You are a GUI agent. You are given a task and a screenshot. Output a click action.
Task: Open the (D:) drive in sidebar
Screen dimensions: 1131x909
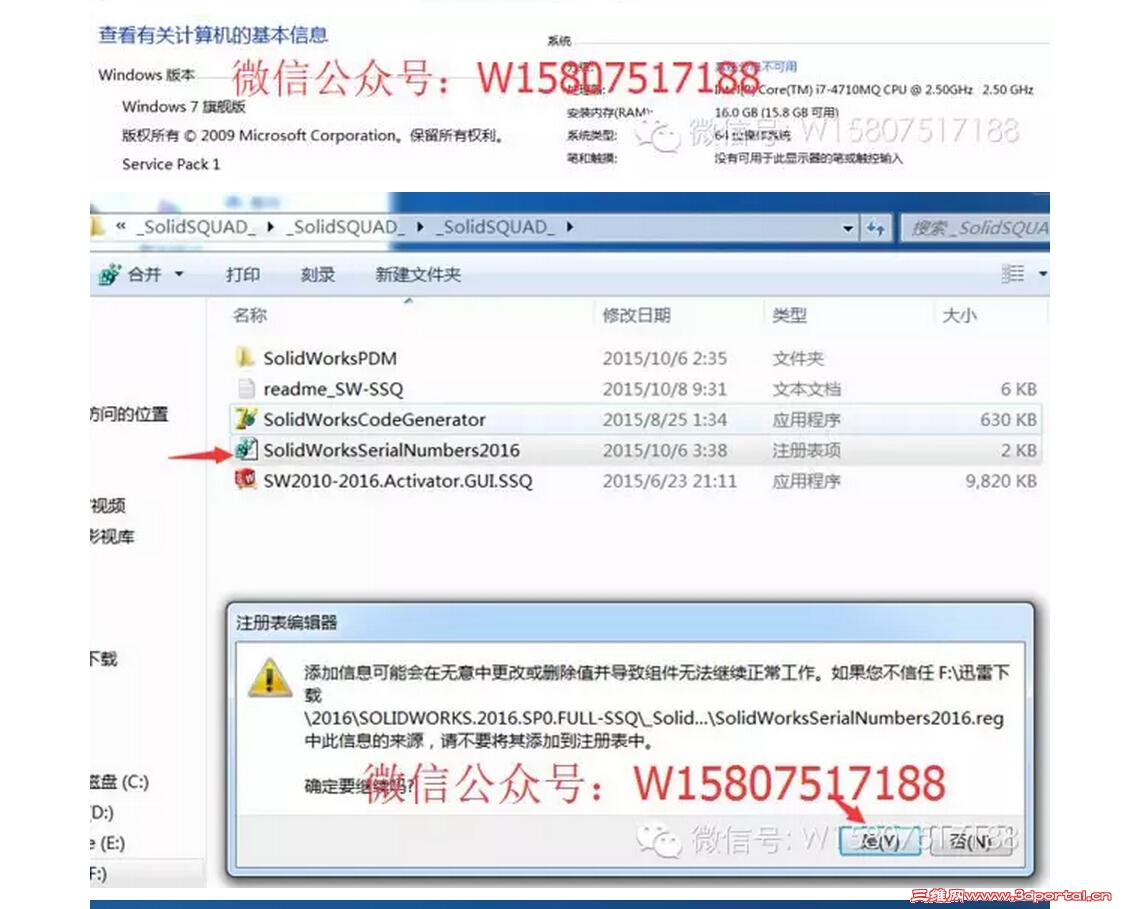pos(102,812)
